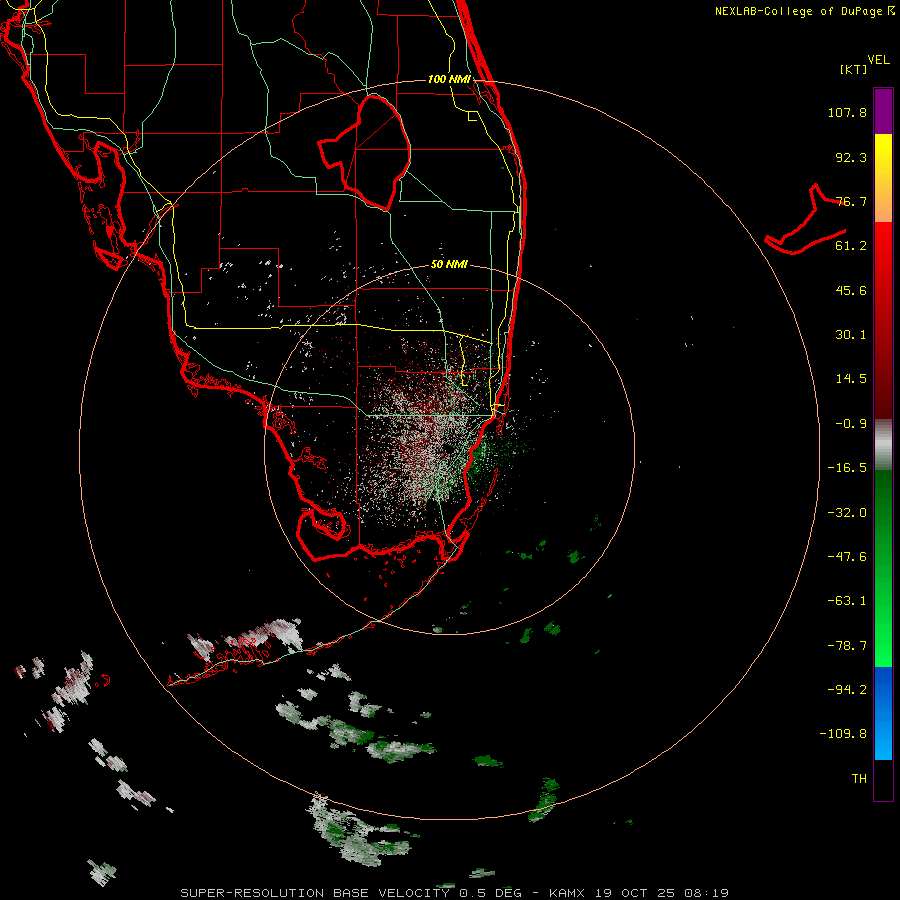This screenshot has height=900, width=900.
Task: Click the -32.0 velocity scale value
Action: tap(847, 513)
